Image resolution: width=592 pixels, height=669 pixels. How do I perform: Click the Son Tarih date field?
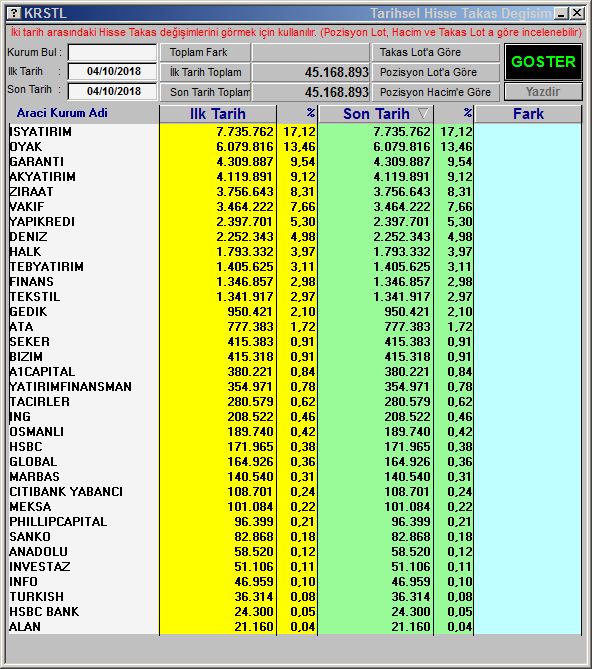[113, 91]
